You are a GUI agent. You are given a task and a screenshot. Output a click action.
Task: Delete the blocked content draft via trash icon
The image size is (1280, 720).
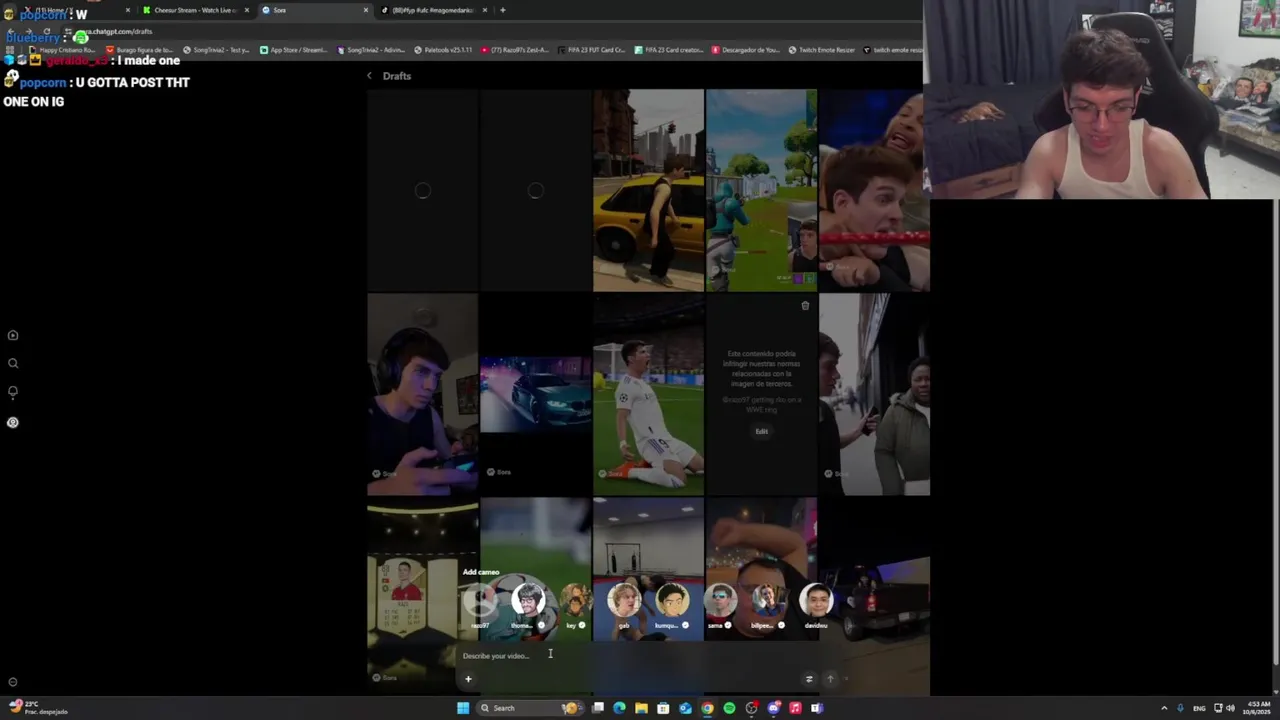(805, 306)
